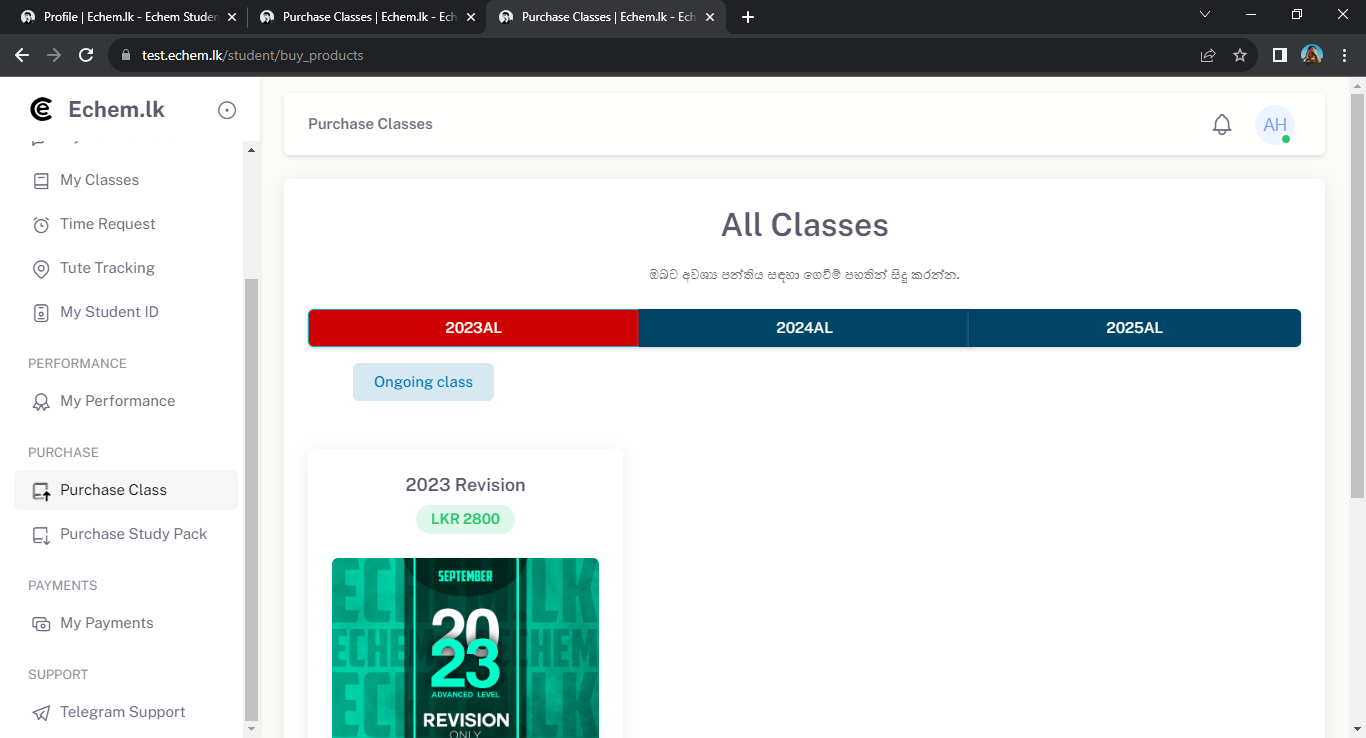This screenshot has height=738, width=1366.
Task: Click the Tute Tracking pin icon
Action: 41,269
